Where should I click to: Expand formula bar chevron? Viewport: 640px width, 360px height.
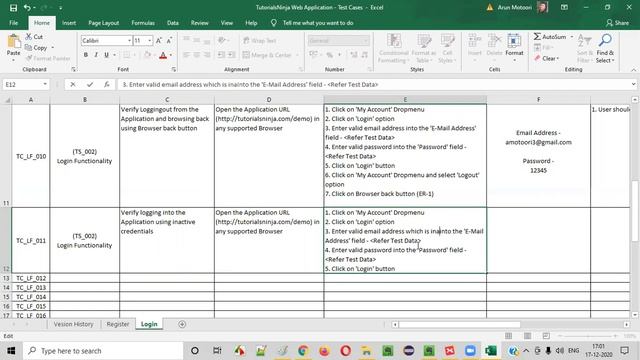633,84
